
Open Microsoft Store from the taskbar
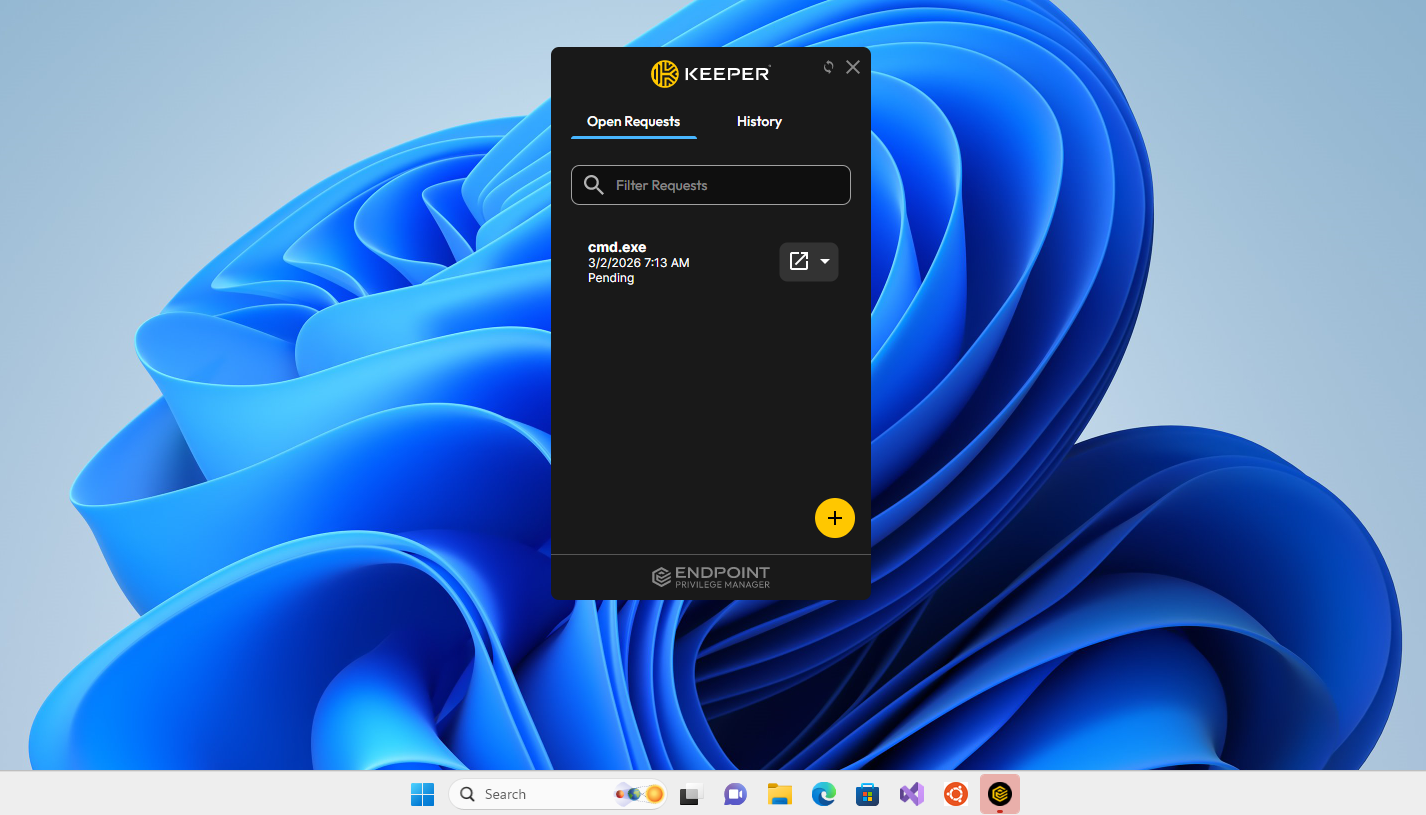tap(867, 794)
